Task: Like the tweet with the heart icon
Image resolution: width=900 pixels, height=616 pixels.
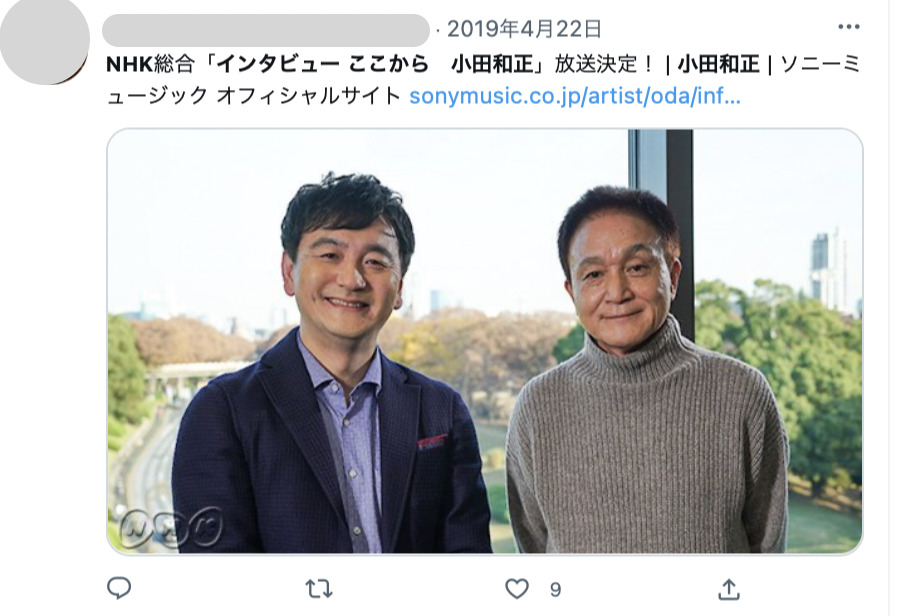Action: pos(517,588)
